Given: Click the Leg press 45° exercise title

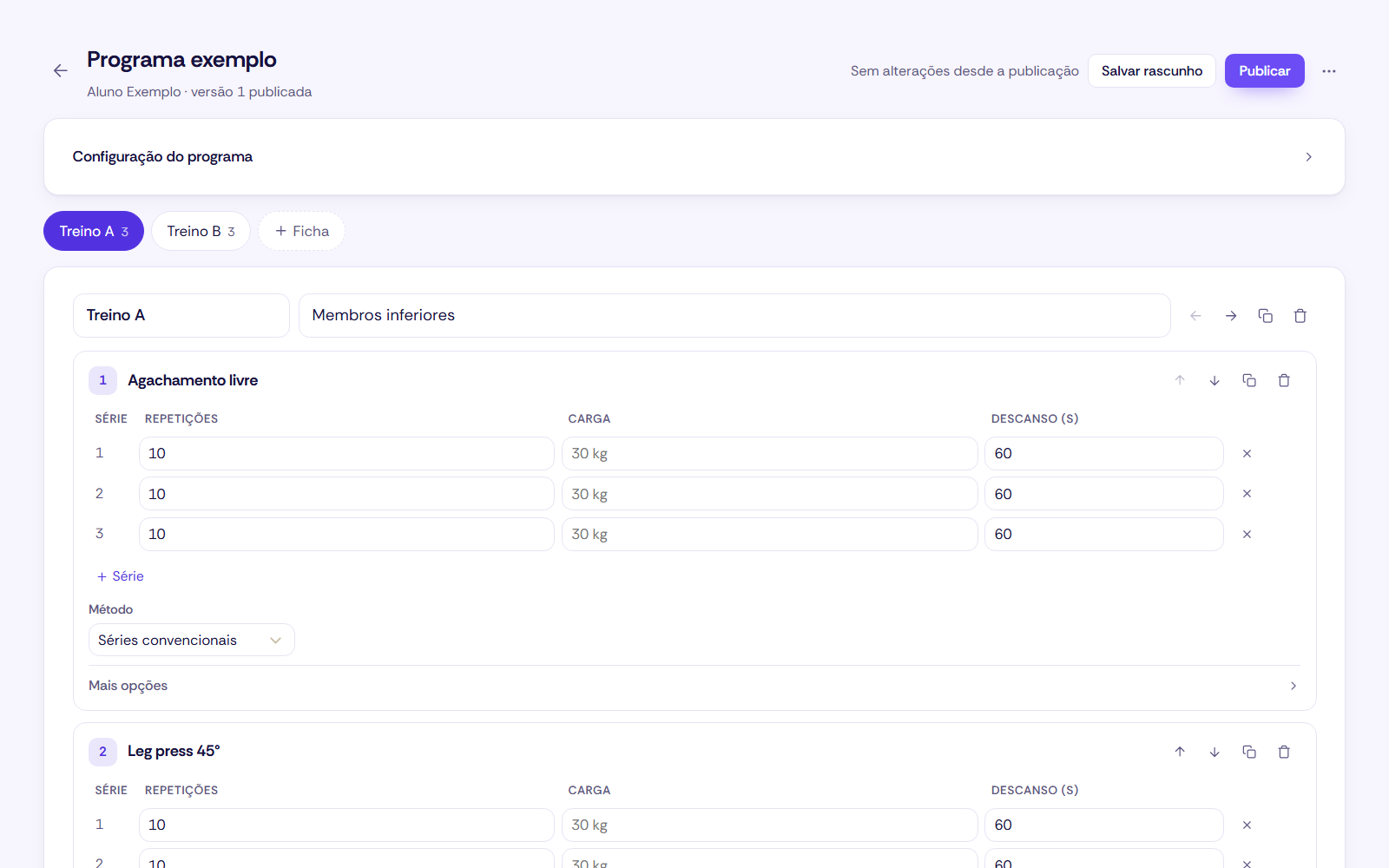Looking at the screenshot, I should (174, 752).
